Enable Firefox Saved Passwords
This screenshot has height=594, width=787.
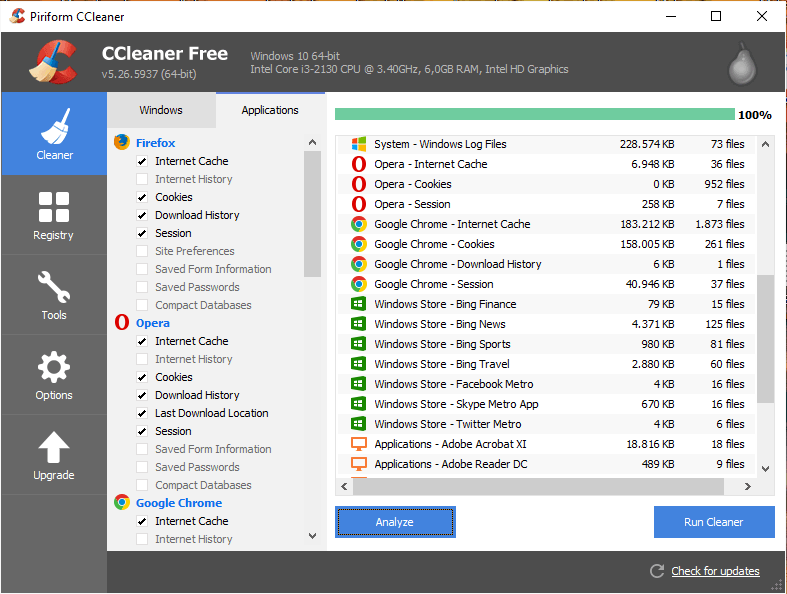tap(142, 287)
